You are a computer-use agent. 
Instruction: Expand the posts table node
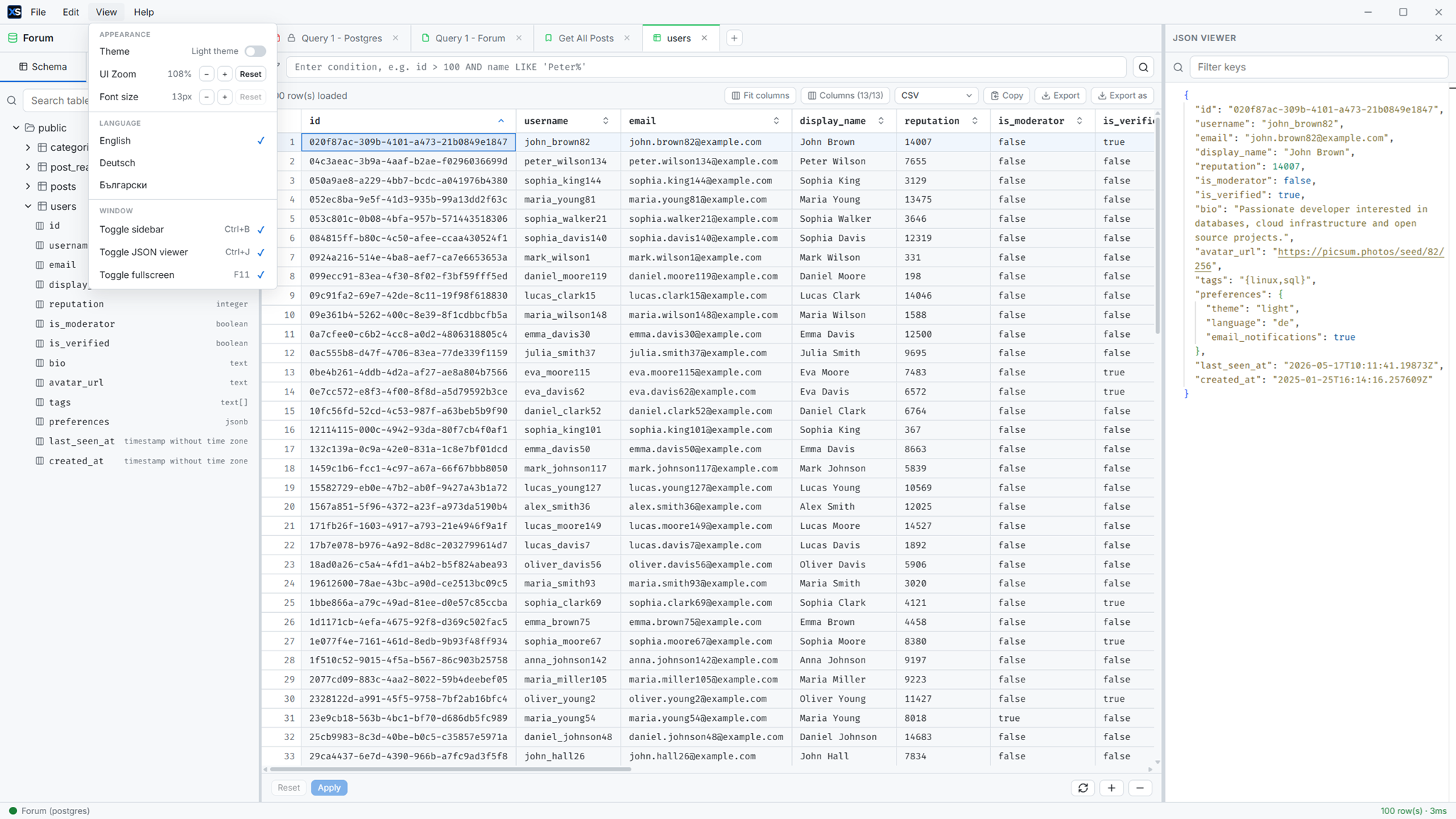click(28, 186)
